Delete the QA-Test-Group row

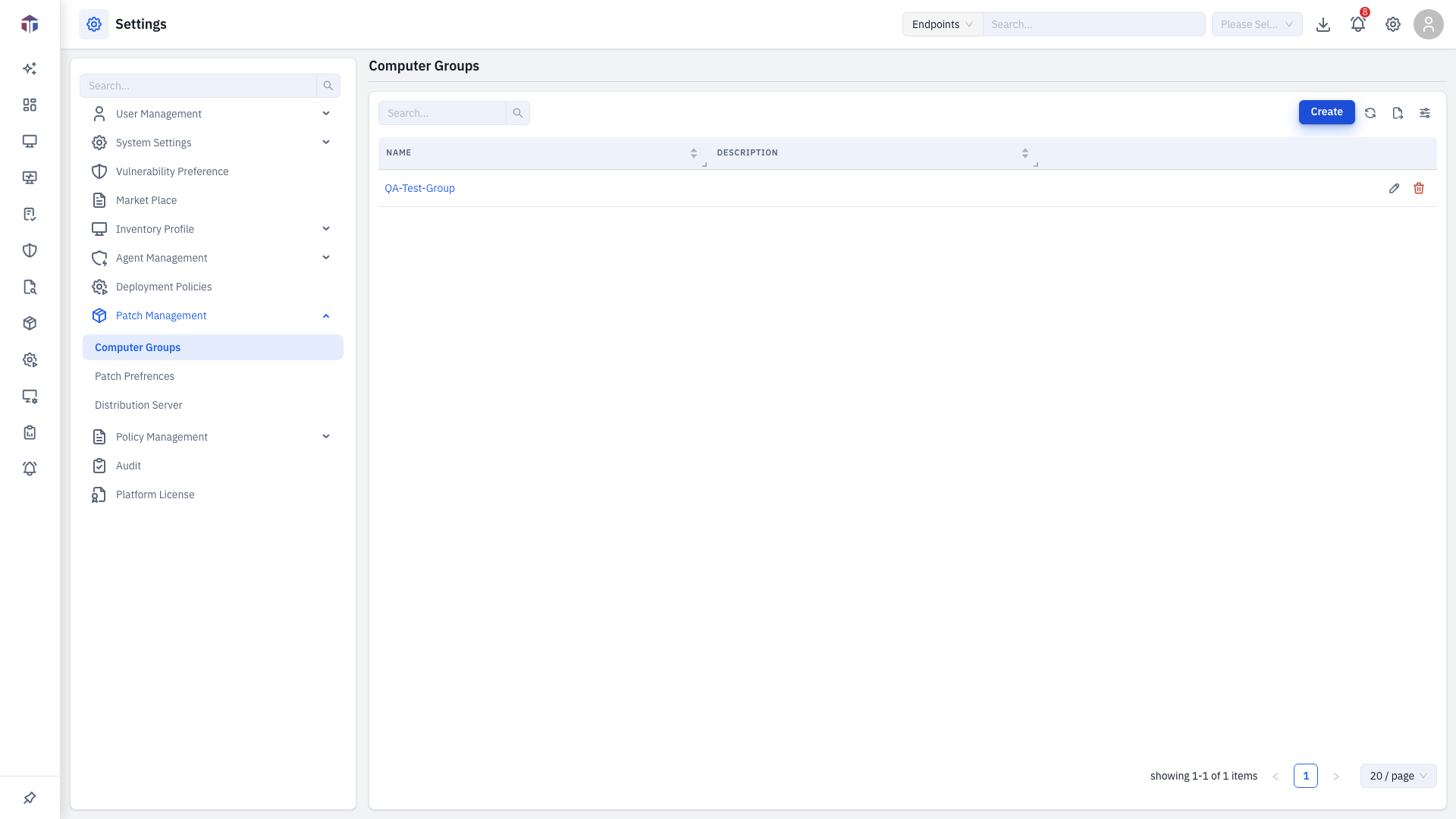(1419, 188)
